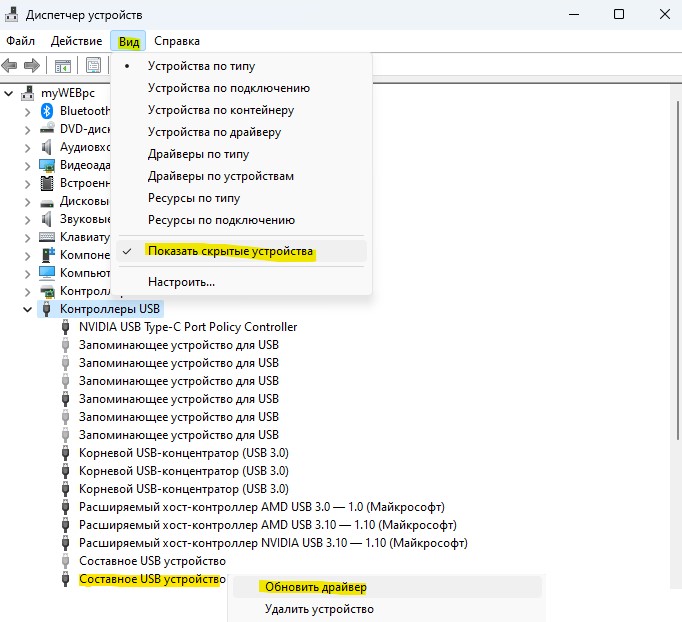Select the Контроллеры USB label
Image resolution: width=682 pixels, height=622 pixels.
pyautogui.click(x=110, y=309)
